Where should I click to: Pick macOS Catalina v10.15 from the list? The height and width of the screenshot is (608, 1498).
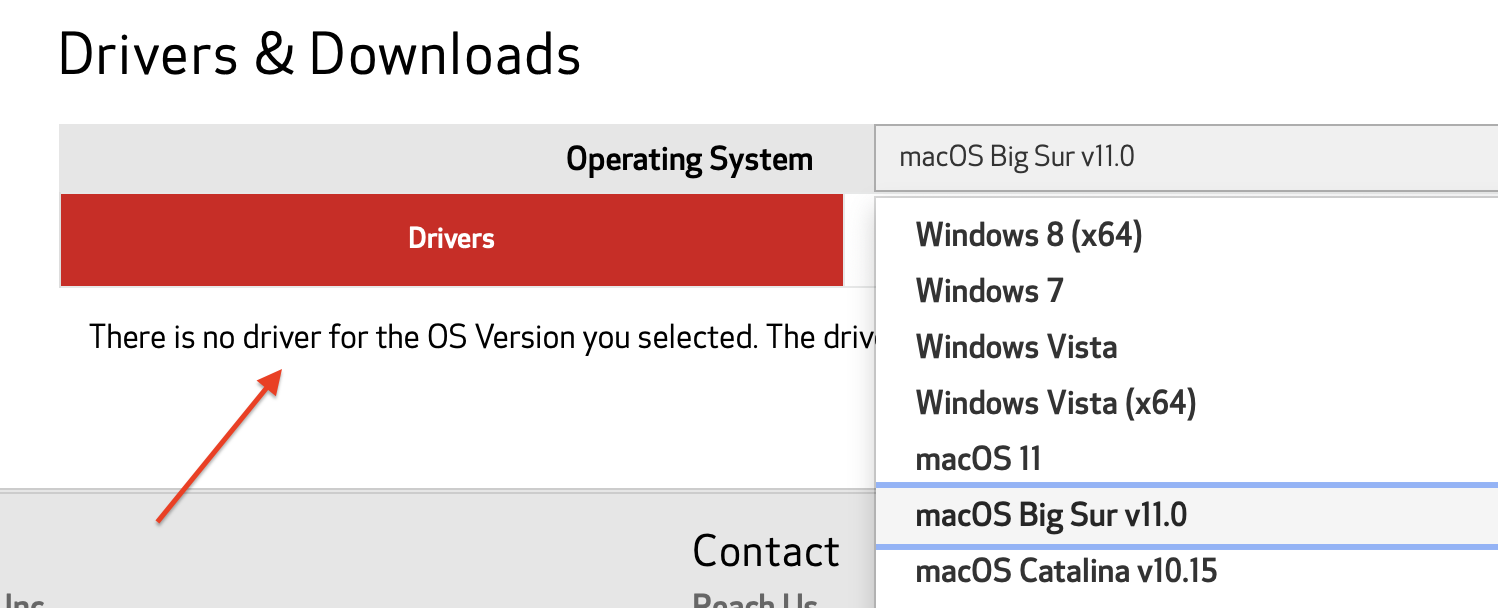pos(1065,571)
